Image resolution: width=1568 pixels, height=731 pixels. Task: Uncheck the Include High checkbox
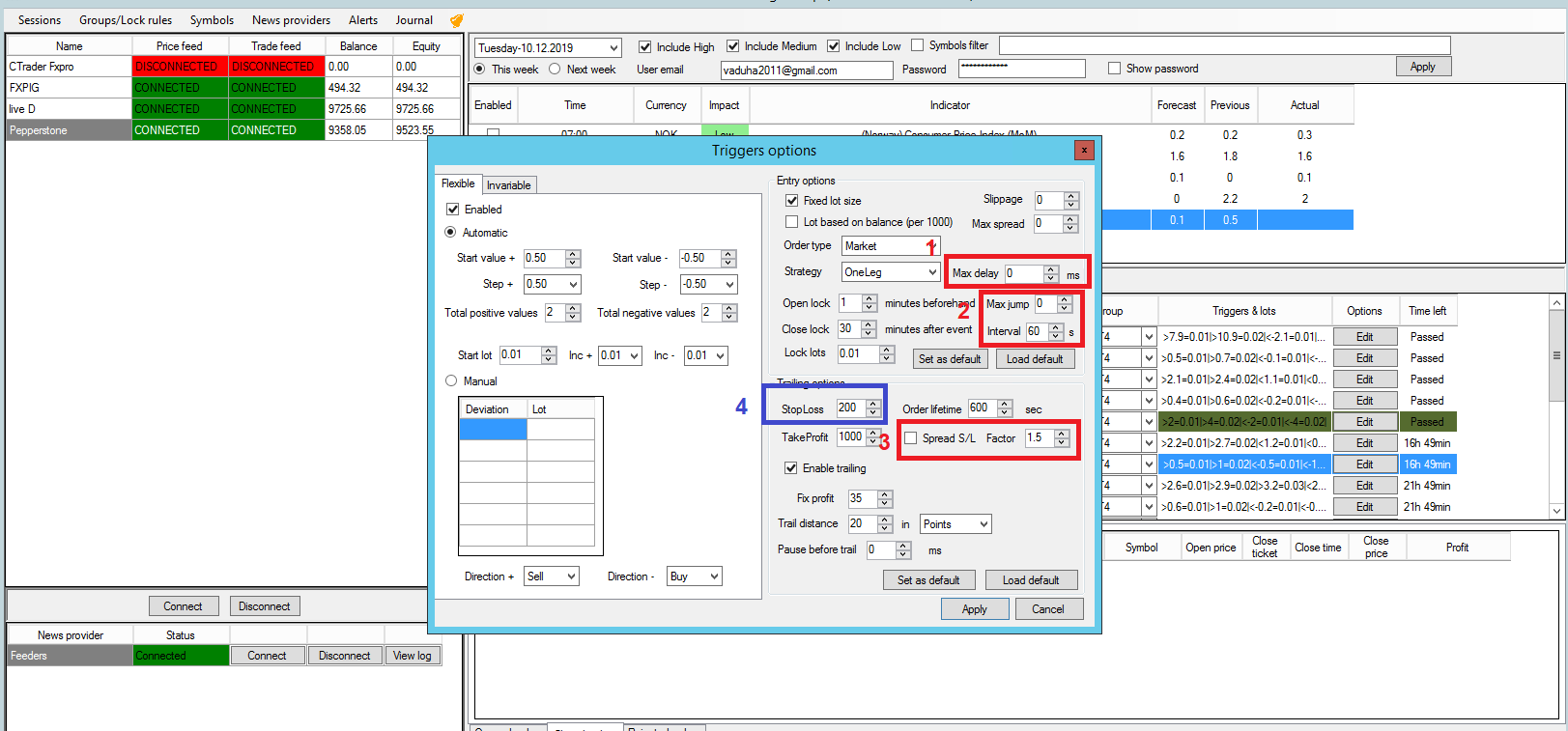click(644, 46)
